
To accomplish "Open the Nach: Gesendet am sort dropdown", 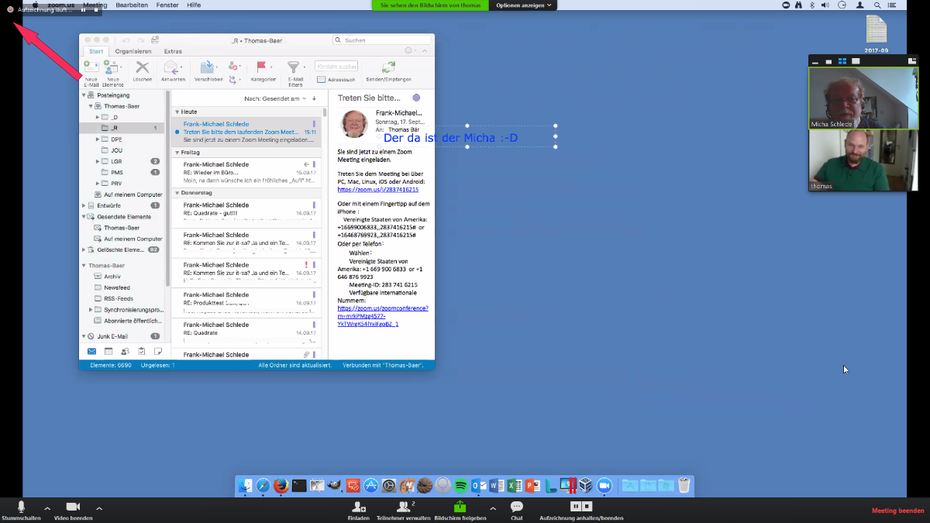I will coord(275,98).
